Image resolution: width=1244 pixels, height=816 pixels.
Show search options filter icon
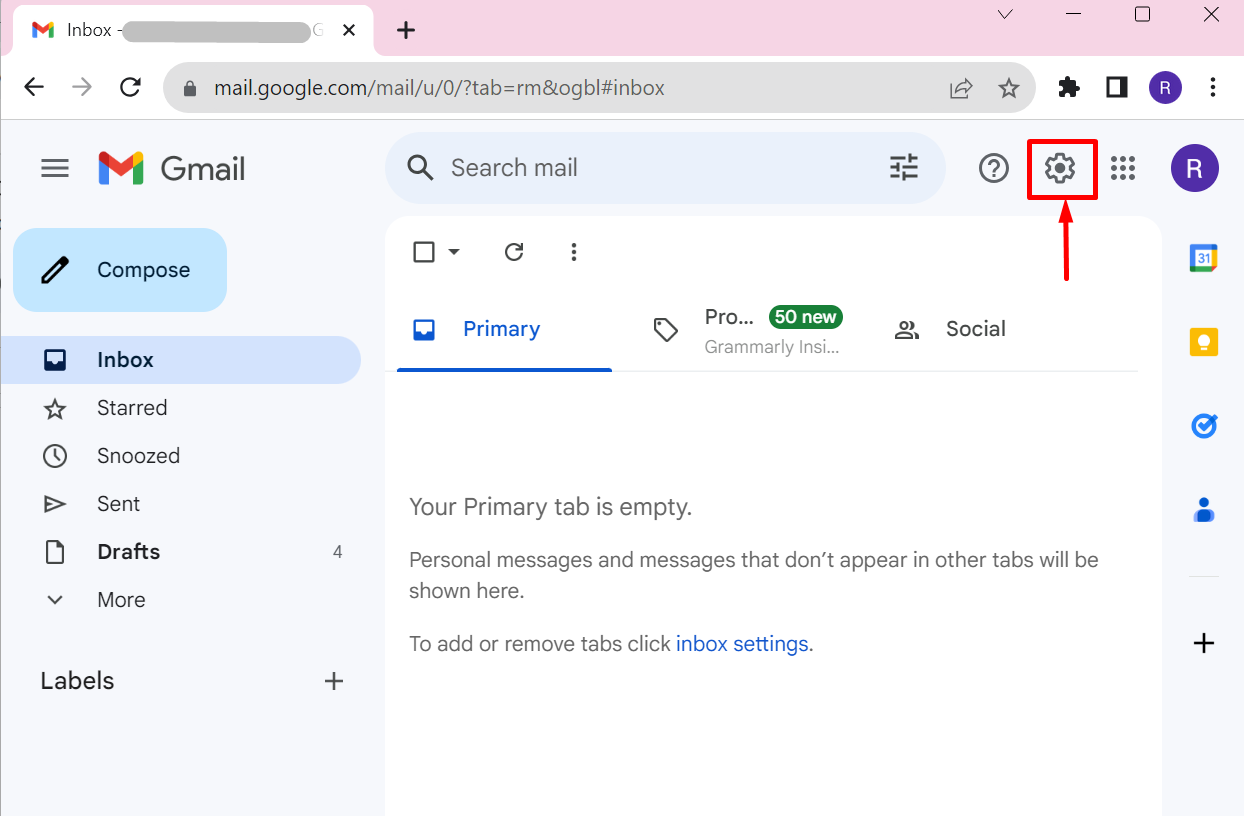pos(903,168)
